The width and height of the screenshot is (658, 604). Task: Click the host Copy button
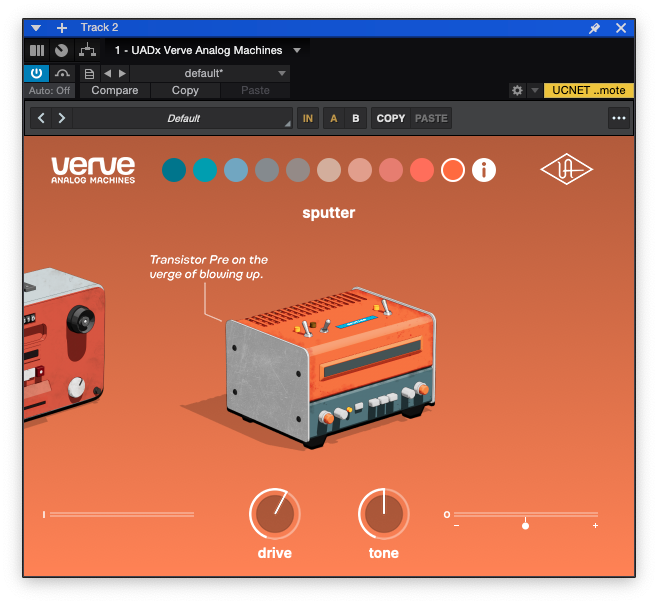click(185, 90)
